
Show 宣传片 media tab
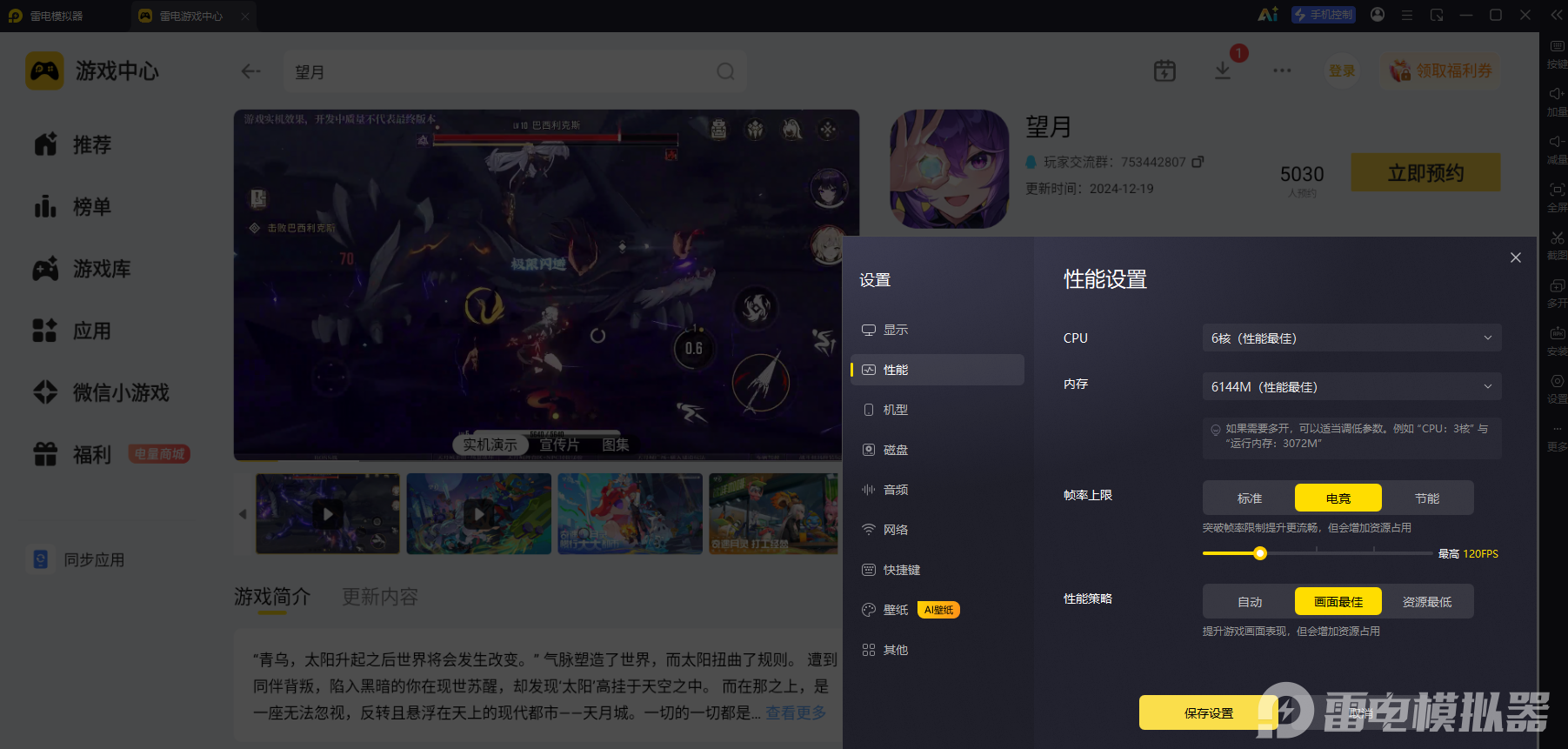(559, 445)
